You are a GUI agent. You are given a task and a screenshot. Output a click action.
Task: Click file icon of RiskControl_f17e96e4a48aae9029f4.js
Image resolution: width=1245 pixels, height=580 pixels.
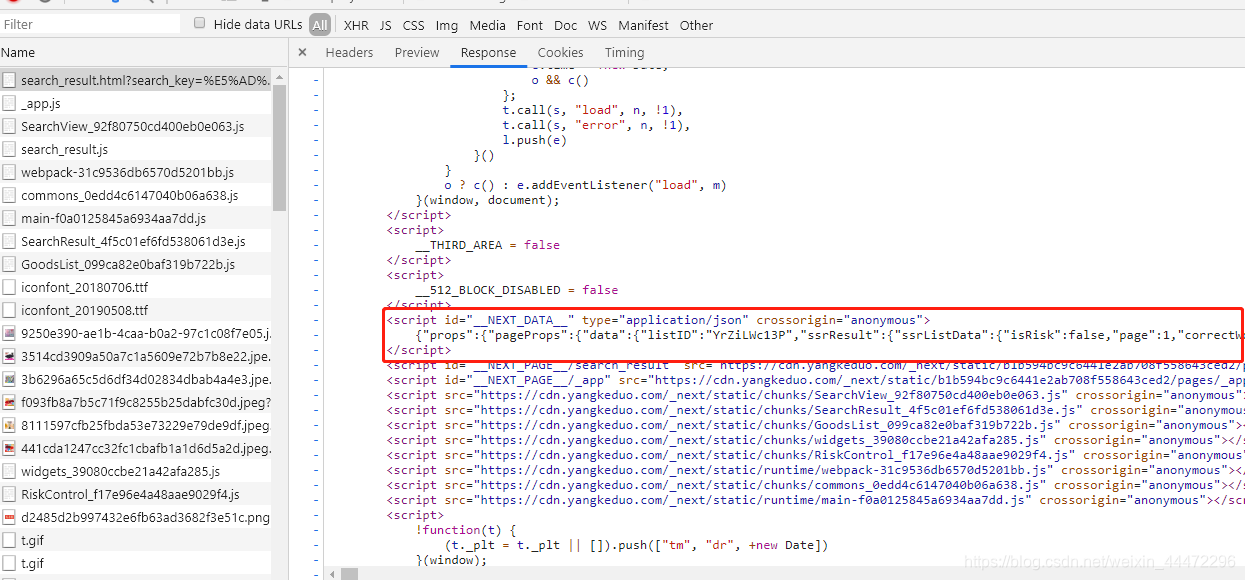click(x=9, y=494)
